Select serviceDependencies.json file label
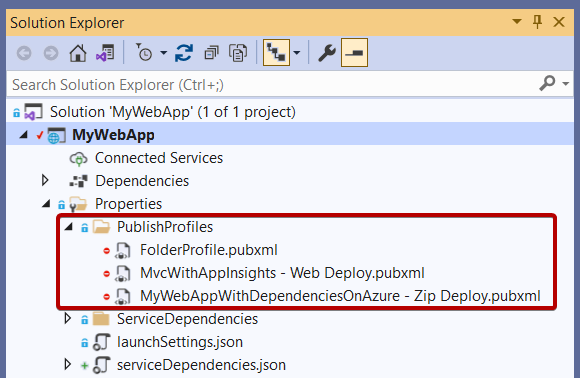 [201, 365]
